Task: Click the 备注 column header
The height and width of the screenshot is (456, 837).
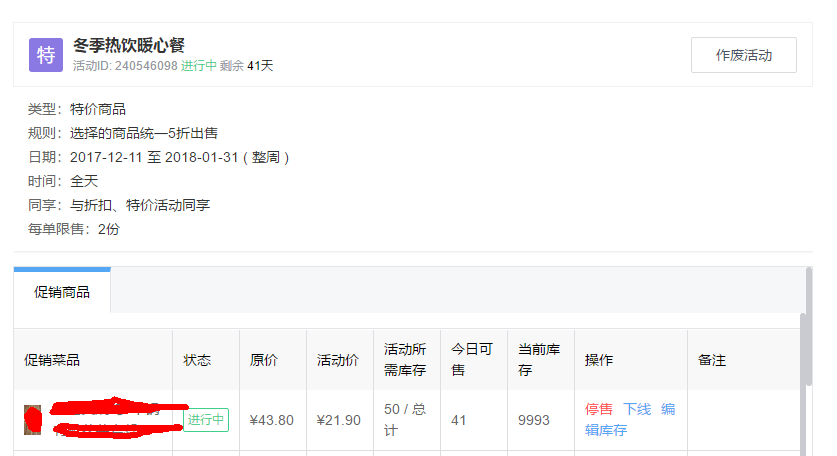Action: 711,360
